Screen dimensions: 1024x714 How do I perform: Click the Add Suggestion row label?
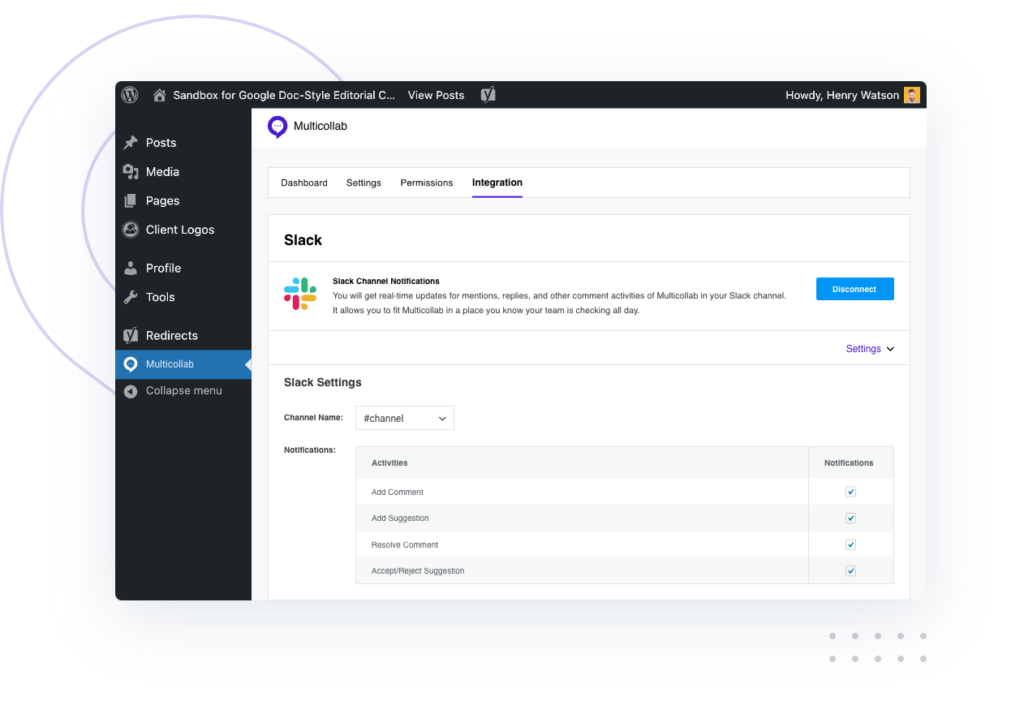[x=400, y=519]
